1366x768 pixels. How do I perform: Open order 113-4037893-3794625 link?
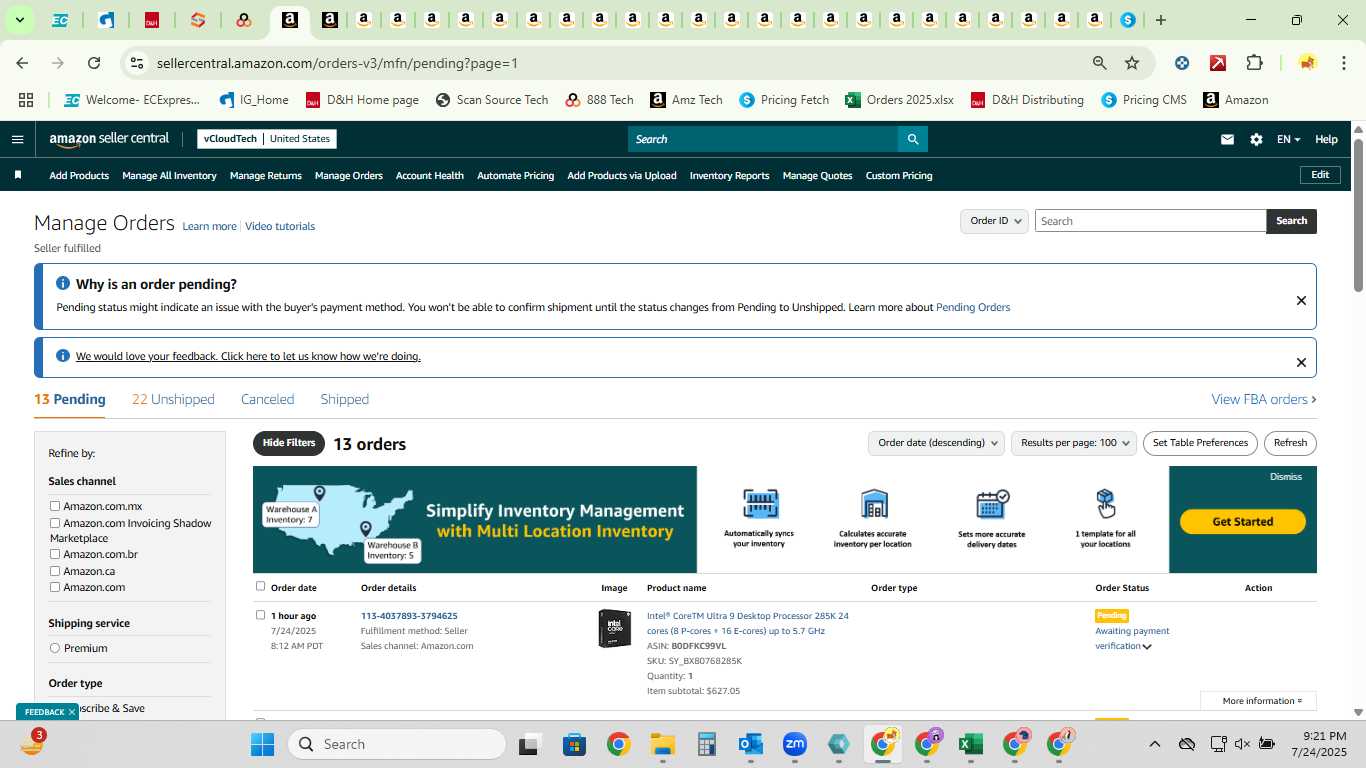click(409, 616)
